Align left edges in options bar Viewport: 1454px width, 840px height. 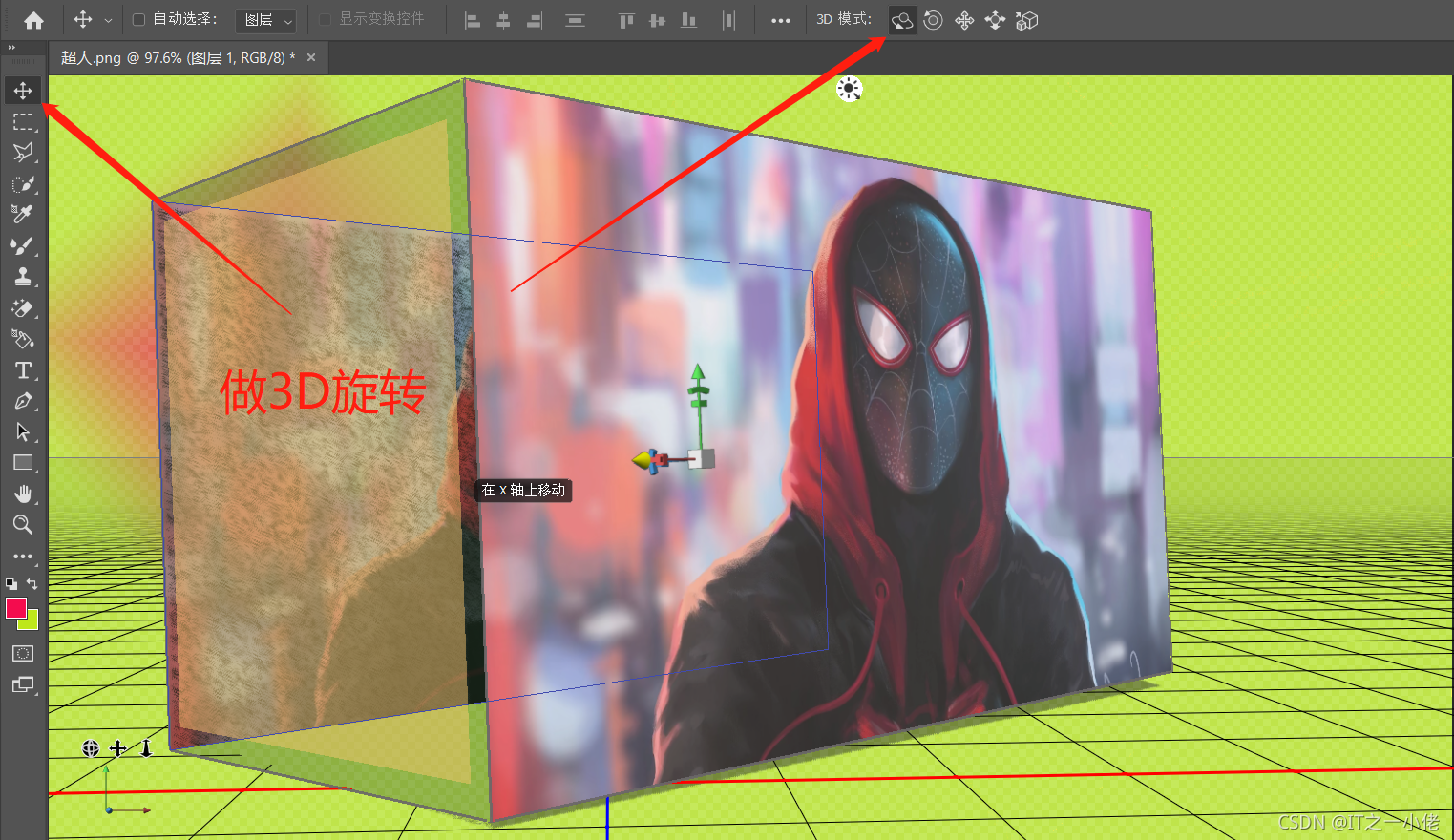[x=473, y=20]
